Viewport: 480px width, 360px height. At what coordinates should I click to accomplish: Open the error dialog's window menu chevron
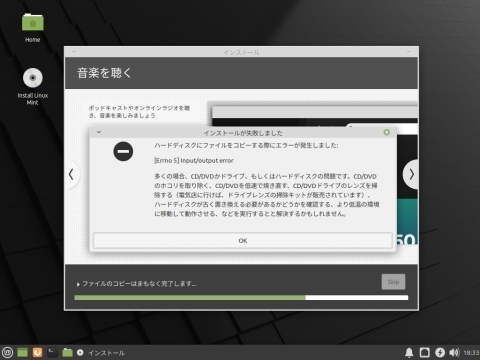click(x=99, y=132)
